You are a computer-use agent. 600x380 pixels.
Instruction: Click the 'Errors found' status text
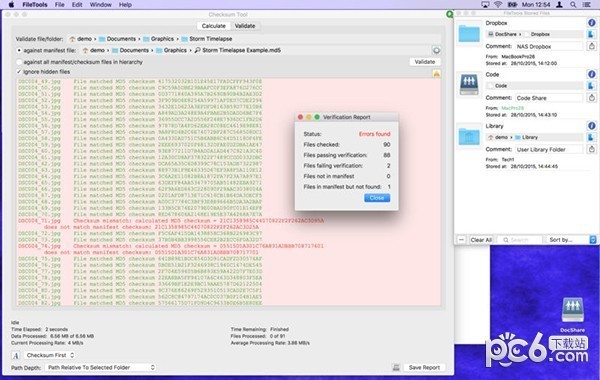[374, 134]
